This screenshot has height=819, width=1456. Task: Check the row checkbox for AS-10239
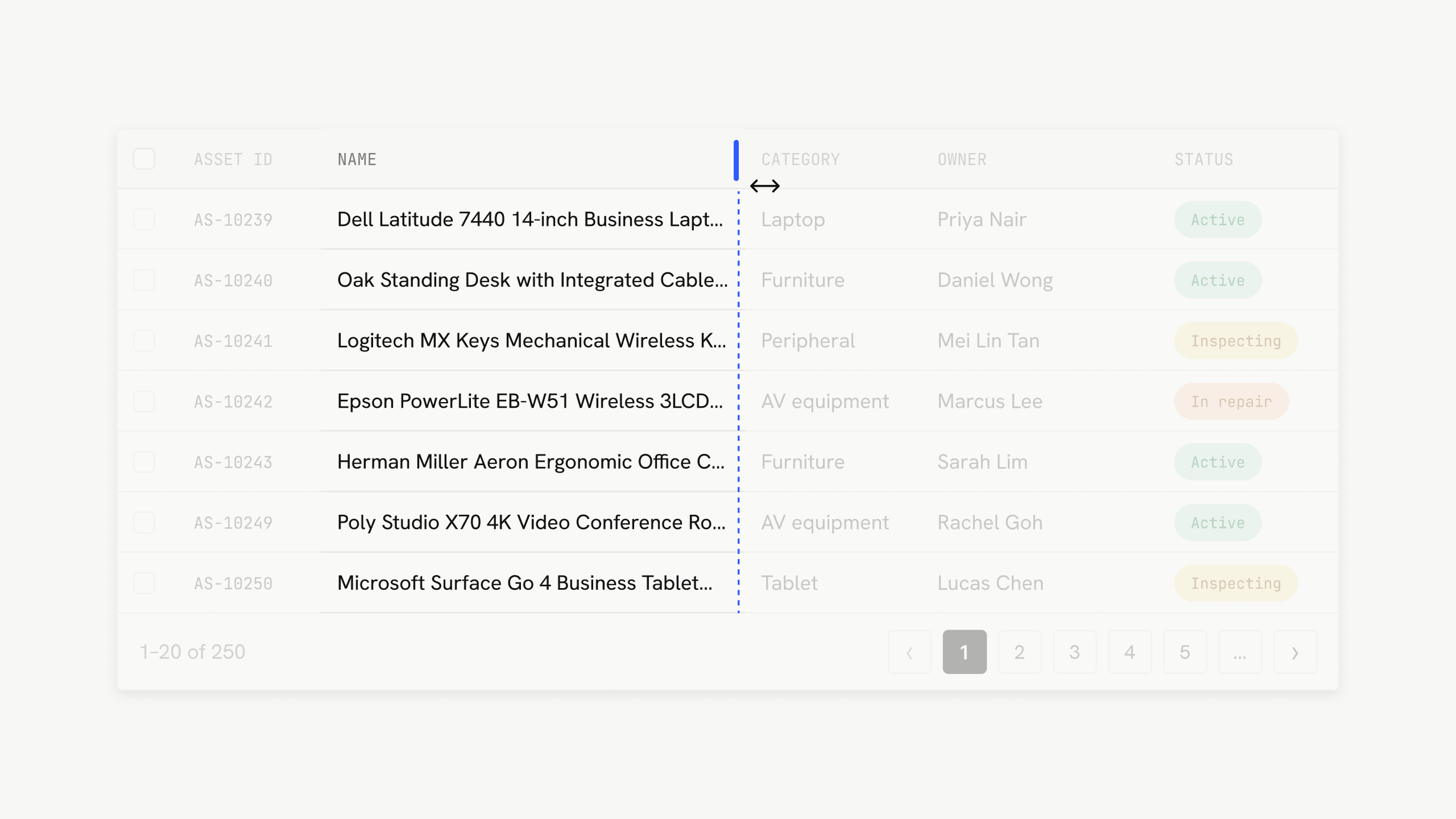pyautogui.click(x=144, y=220)
